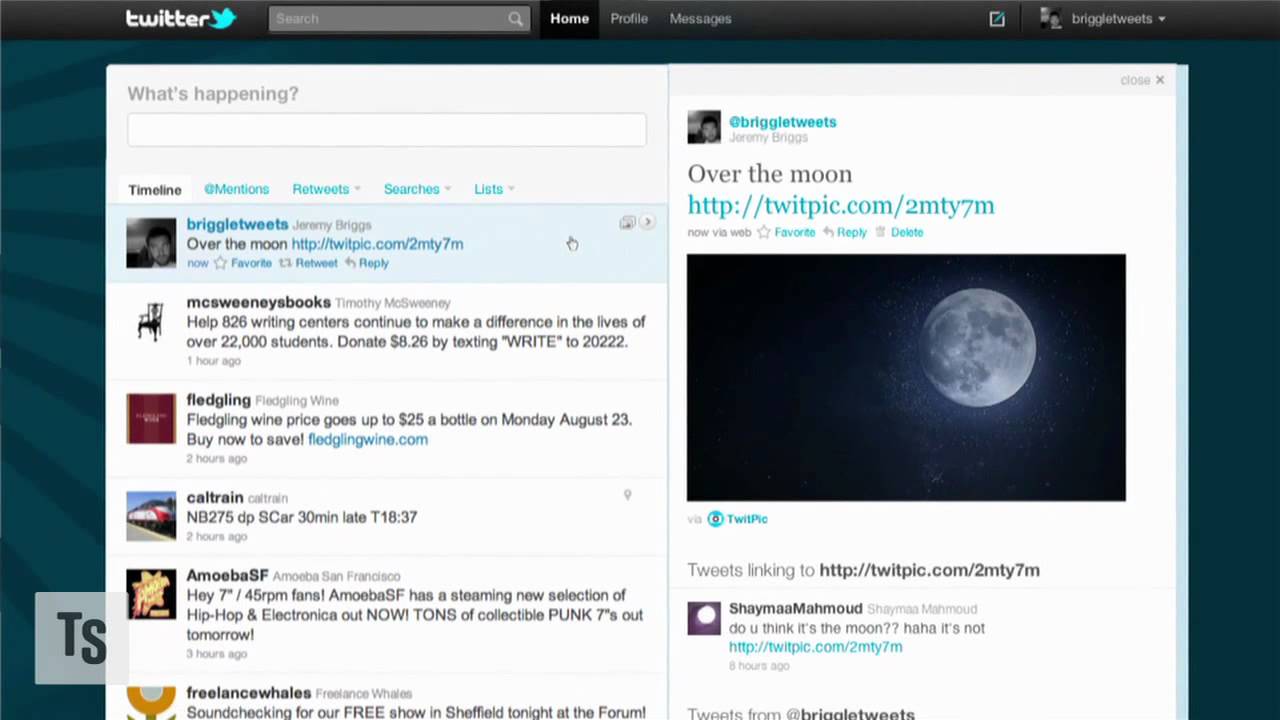
Task: Click '8 hours ago' on ShaymaaMahmoud tweet
Action: coord(759,666)
